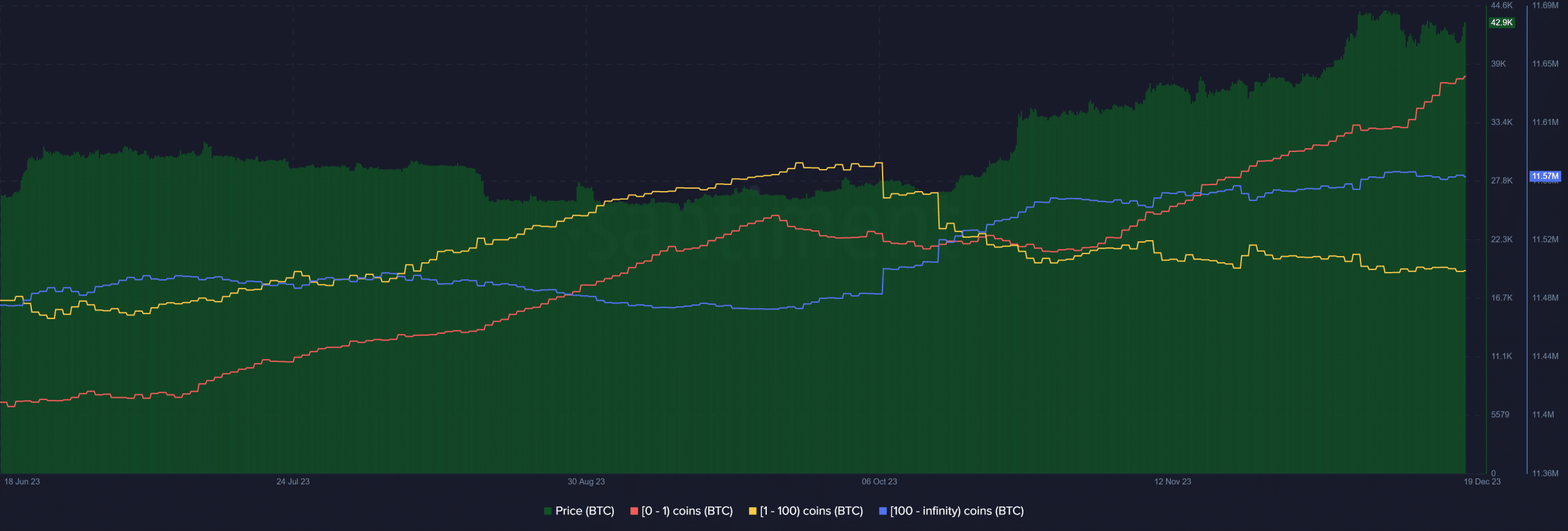Click the 16.7K price axis tick

pos(1502,298)
